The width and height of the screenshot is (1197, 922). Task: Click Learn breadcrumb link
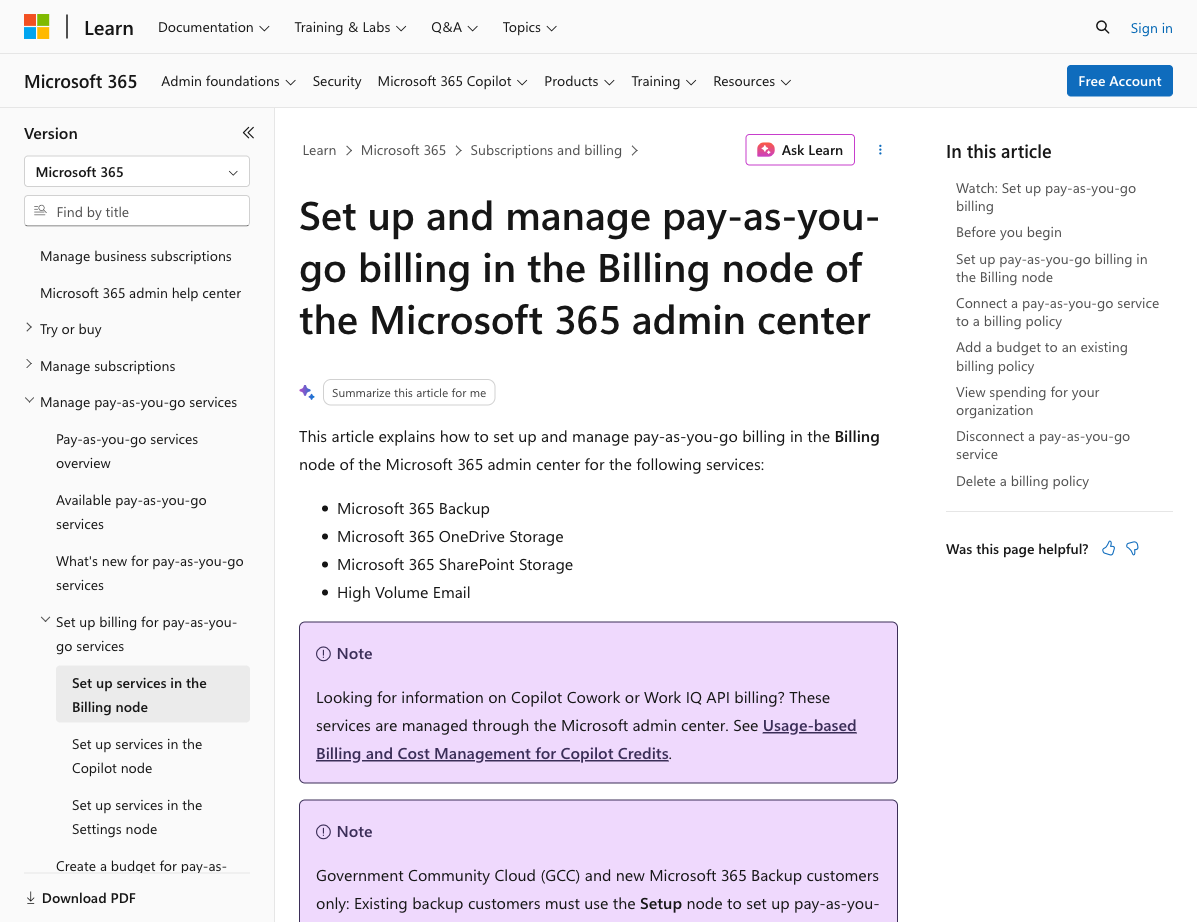(319, 150)
